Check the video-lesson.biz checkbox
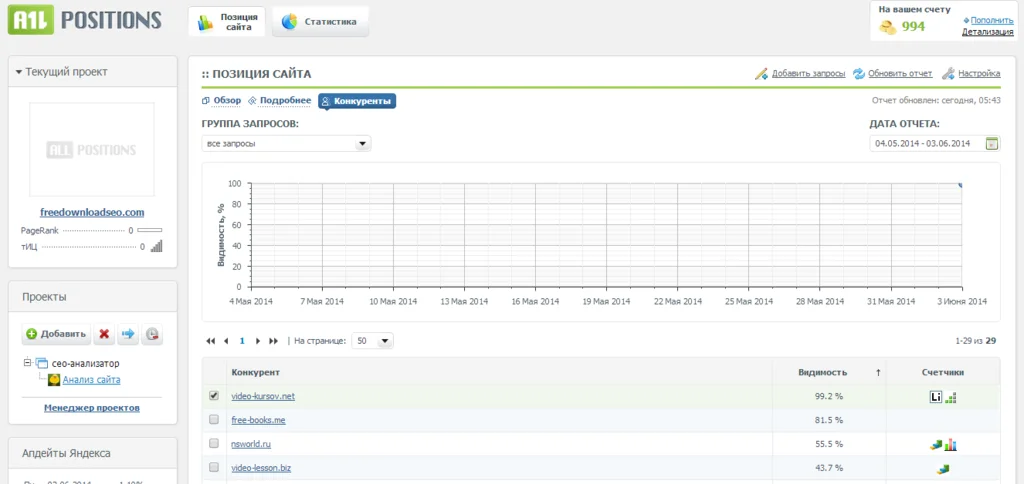1024x484 pixels. click(x=214, y=467)
